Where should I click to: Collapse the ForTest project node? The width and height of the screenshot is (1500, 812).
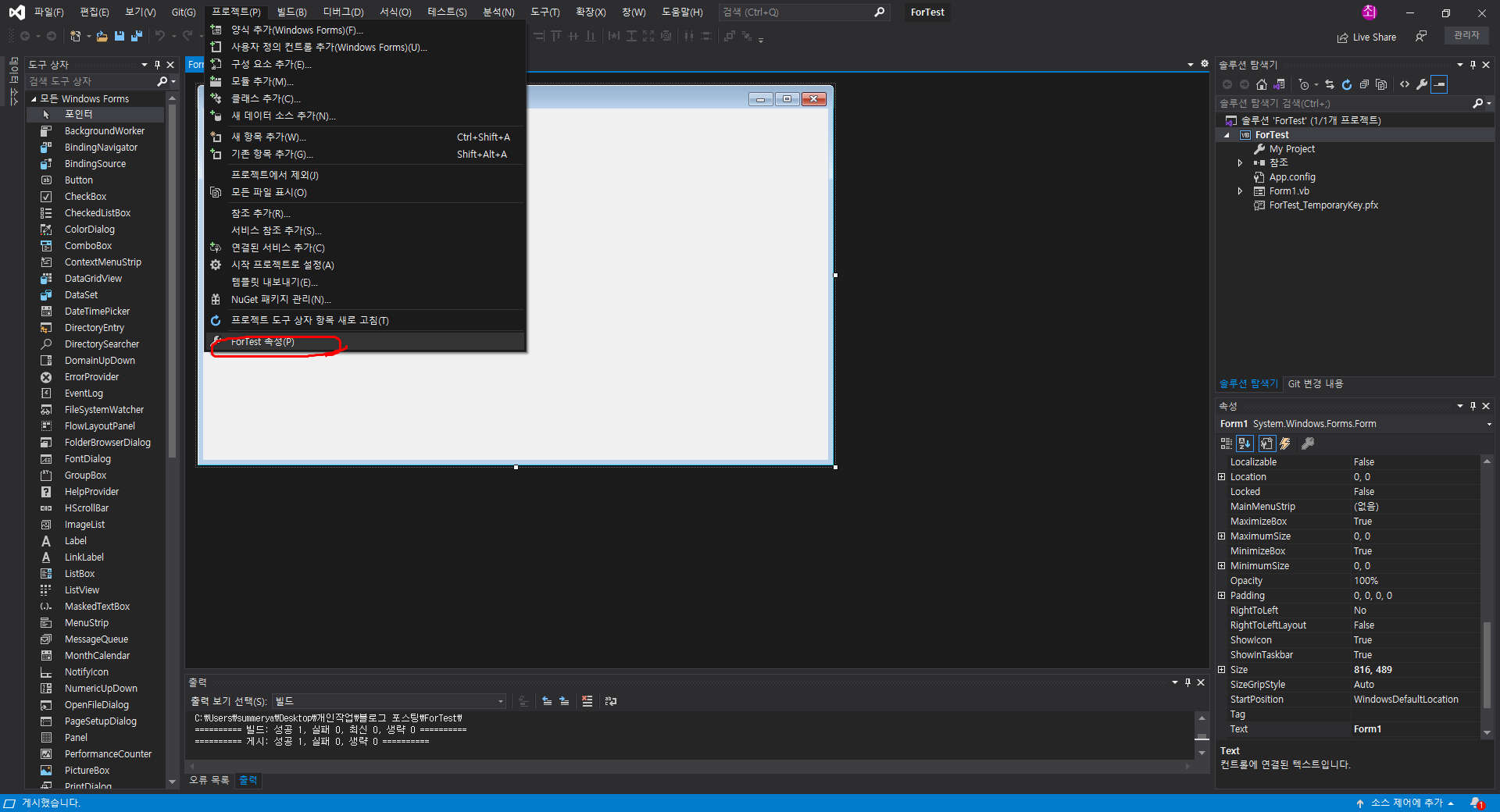point(1227,135)
